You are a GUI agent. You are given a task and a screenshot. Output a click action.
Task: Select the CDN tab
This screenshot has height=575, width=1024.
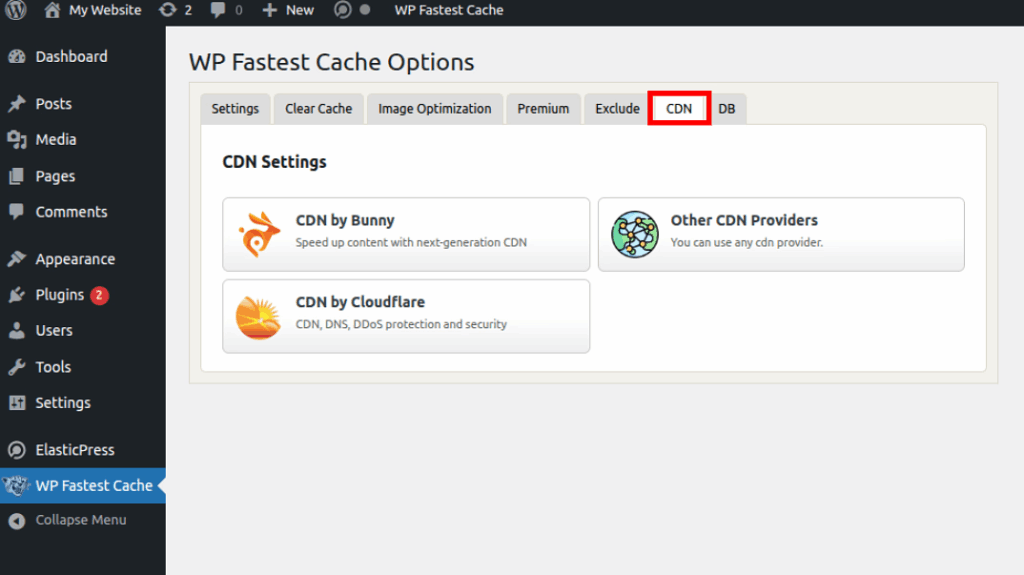coord(679,108)
